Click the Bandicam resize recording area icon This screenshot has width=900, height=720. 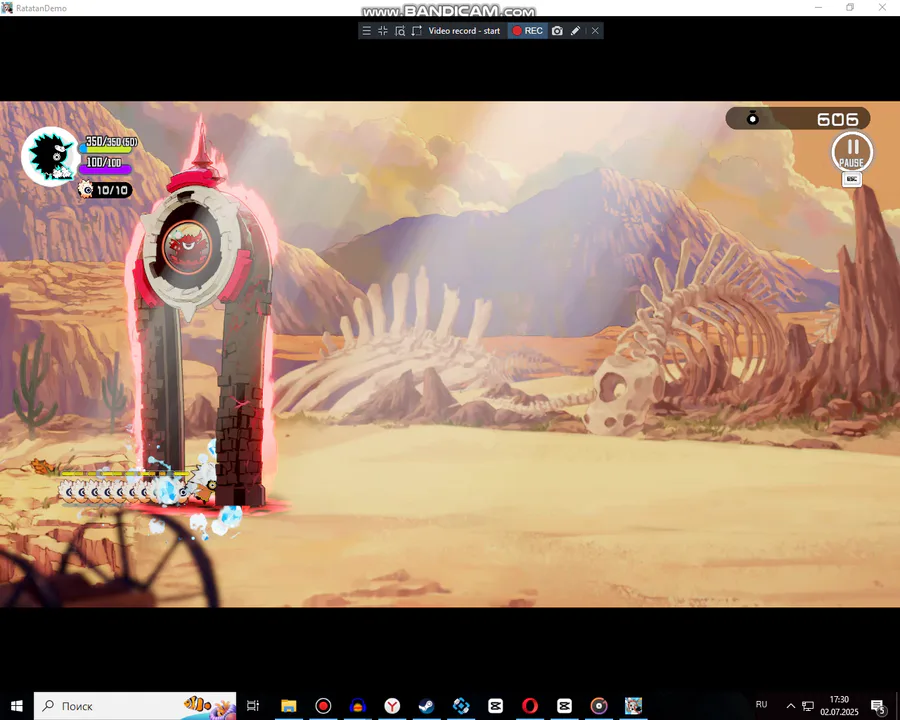point(417,31)
